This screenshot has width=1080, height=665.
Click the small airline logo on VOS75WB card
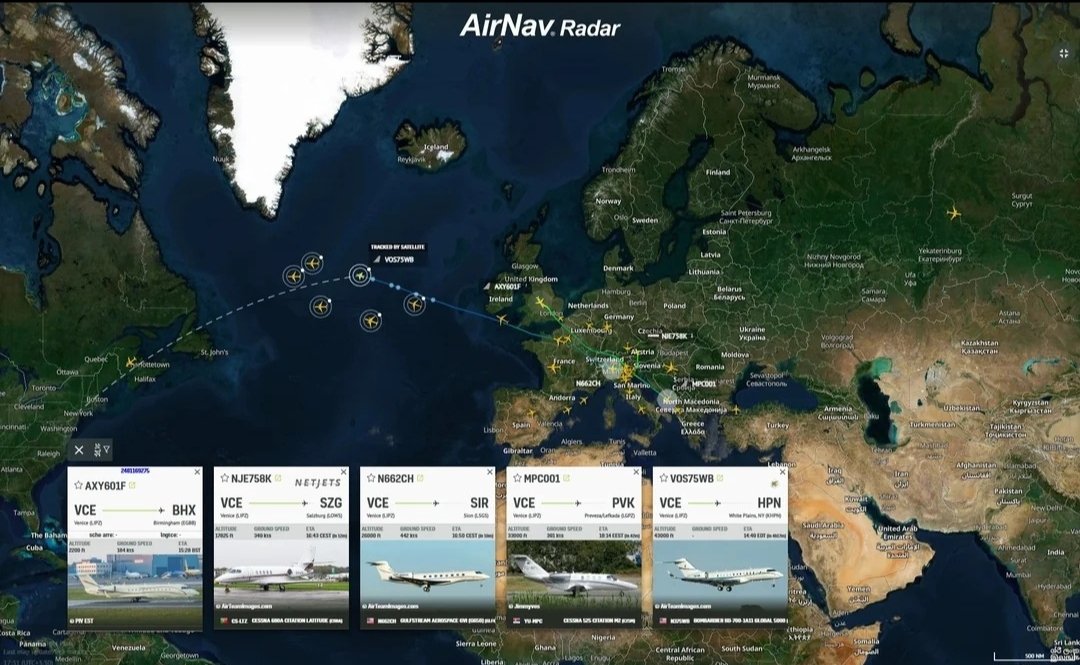click(x=775, y=484)
